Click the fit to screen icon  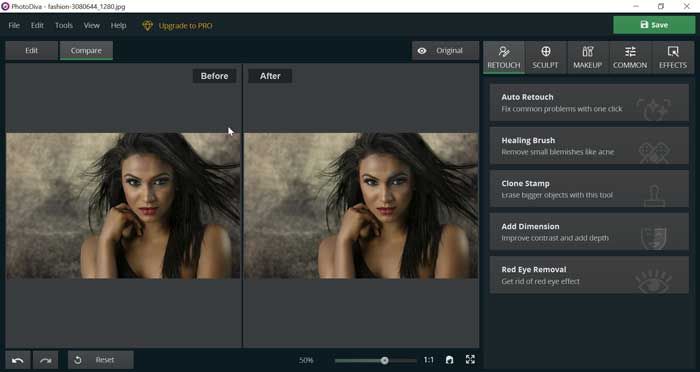(x=450, y=360)
